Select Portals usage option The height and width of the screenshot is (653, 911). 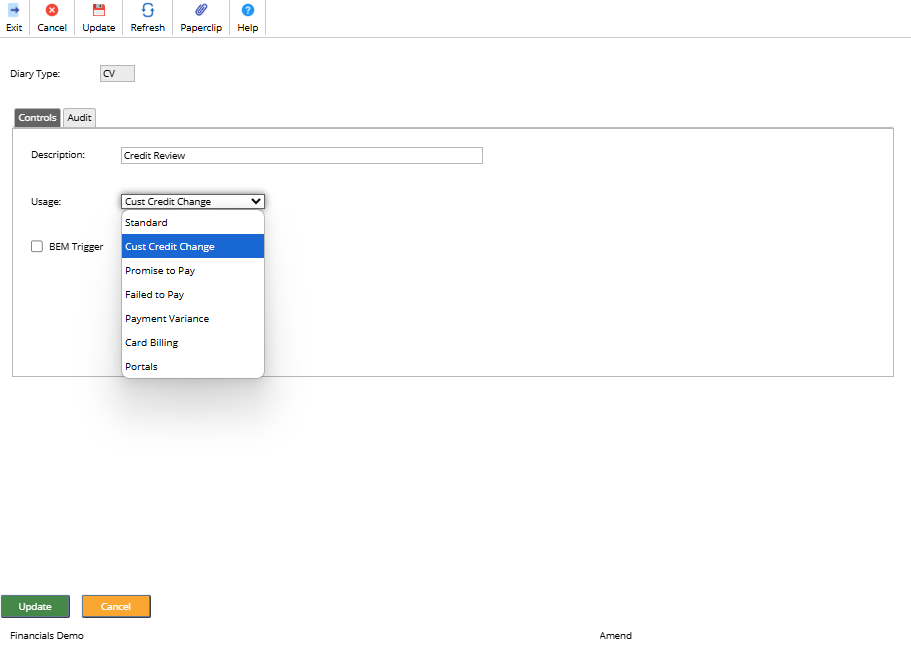click(193, 367)
